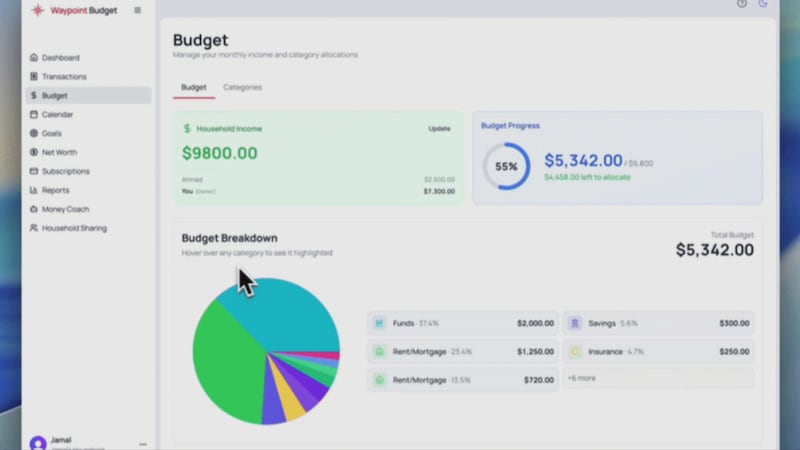Click the 55% budget progress ring

pyautogui.click(x=506, y=166)
